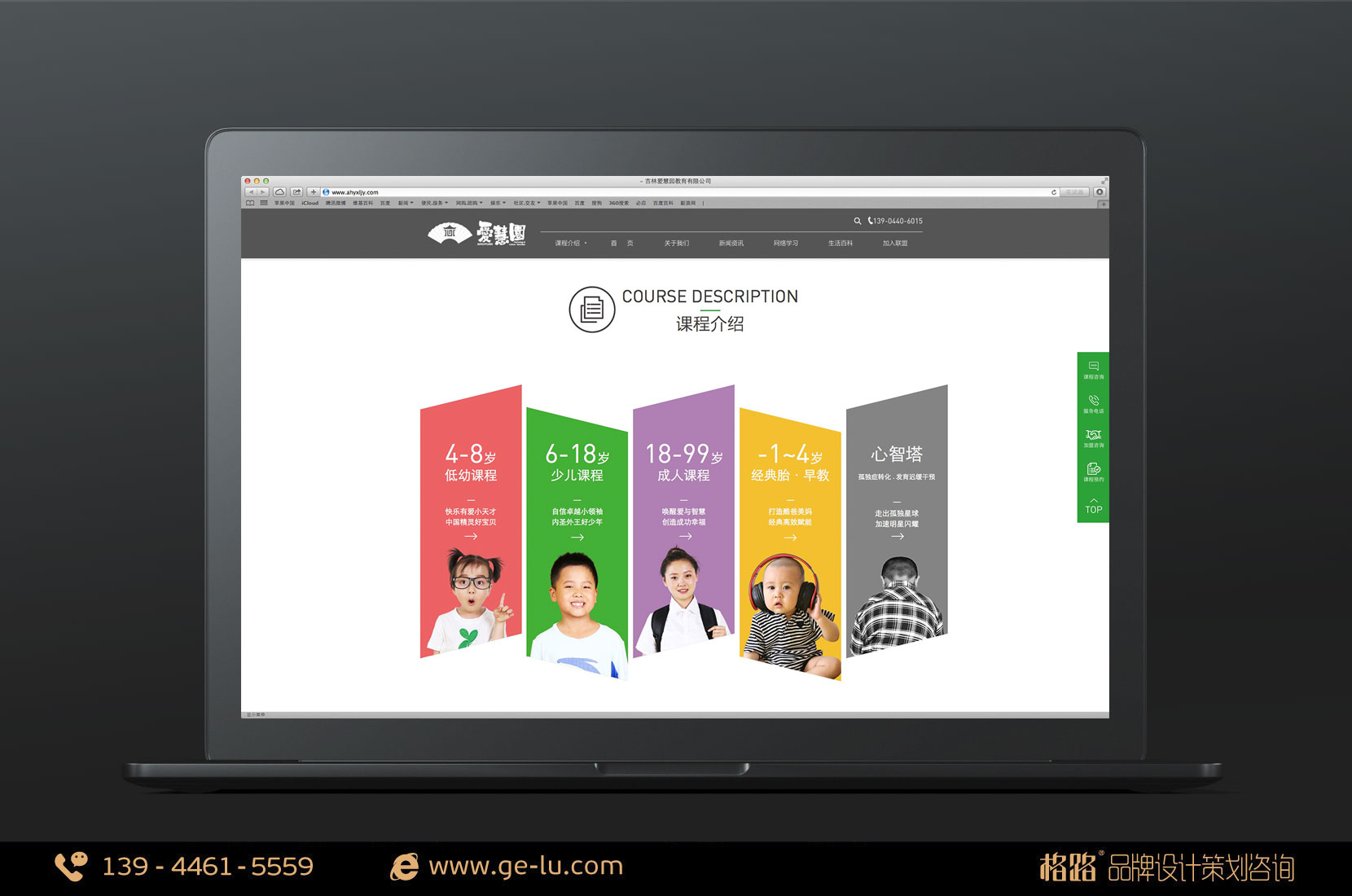
Task: Go to the 加入联盟 page
Action: (894, 244)
